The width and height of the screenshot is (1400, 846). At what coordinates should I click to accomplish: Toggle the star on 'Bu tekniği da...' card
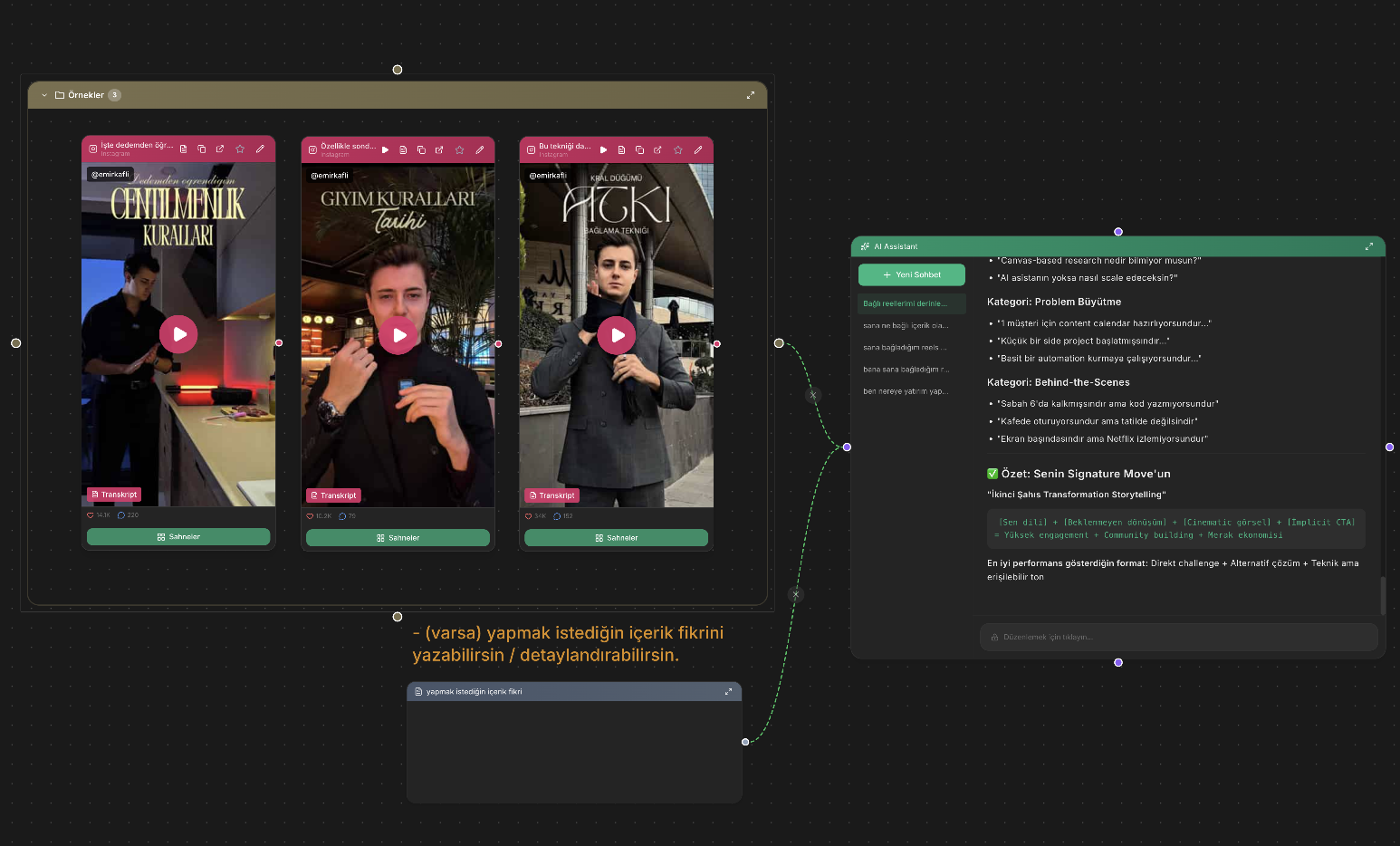[x=677, y=149]
